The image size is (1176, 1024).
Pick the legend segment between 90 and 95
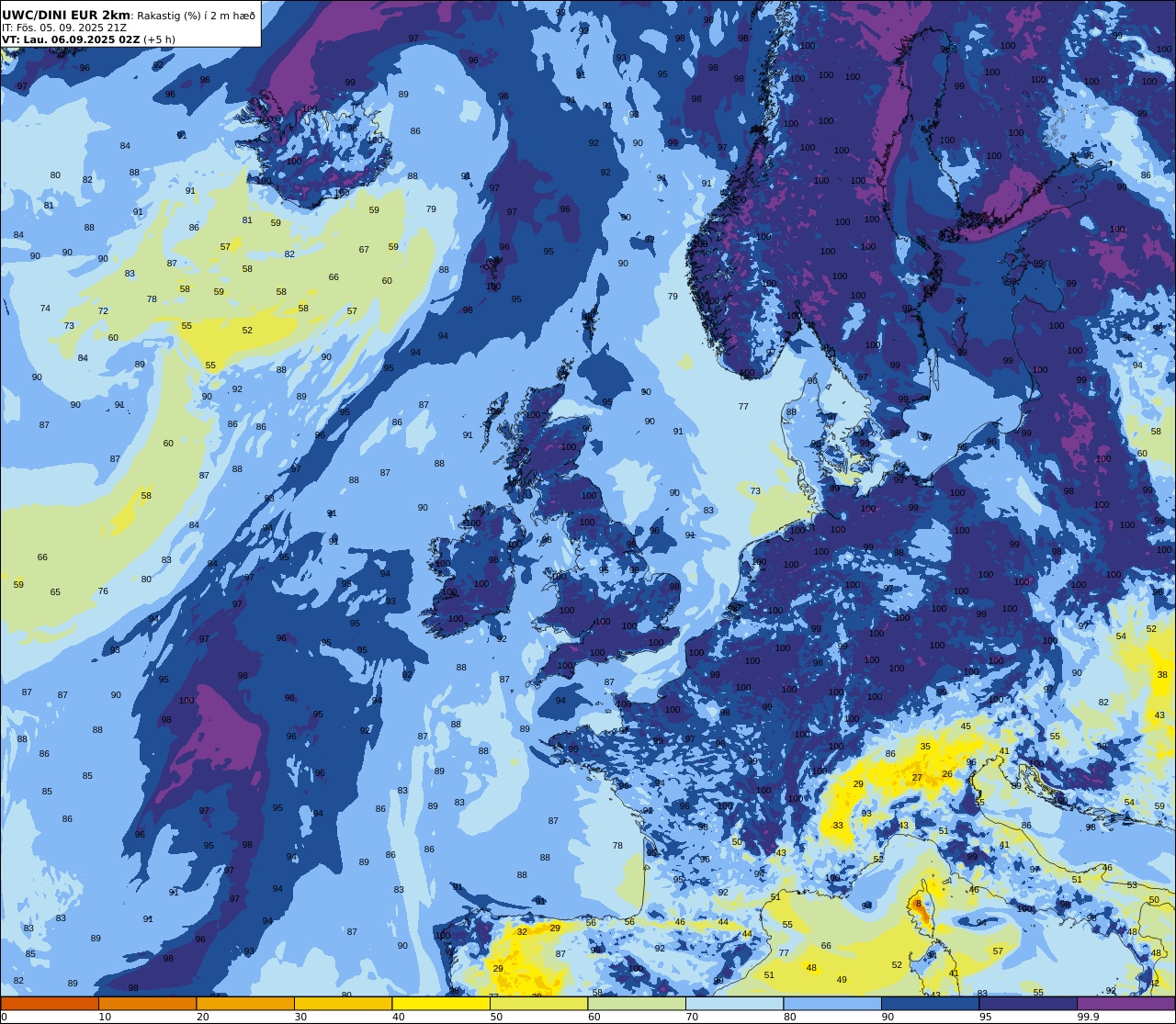pyautogui.click(x=930, y=1004)
